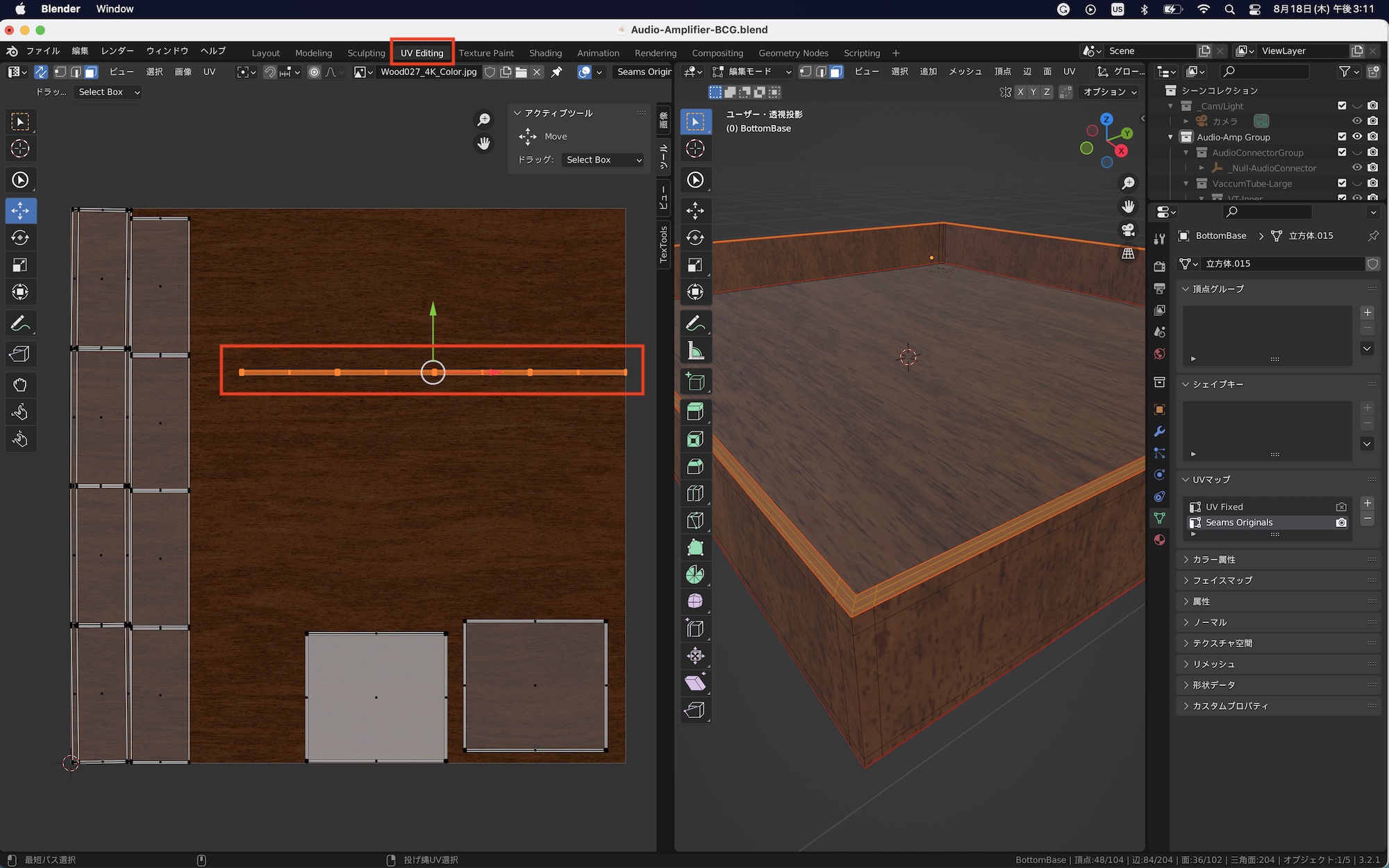Click the Annotate tool in UV editor
Screen dimensions: 1389x868
(x=20, y=324)
